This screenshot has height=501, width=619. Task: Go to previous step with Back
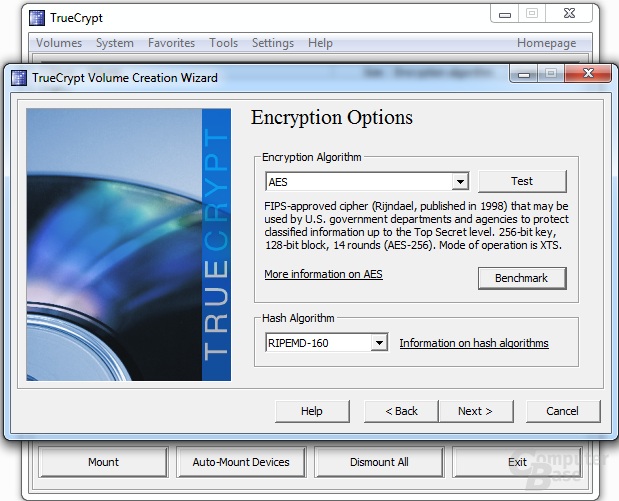pos(401,411)
